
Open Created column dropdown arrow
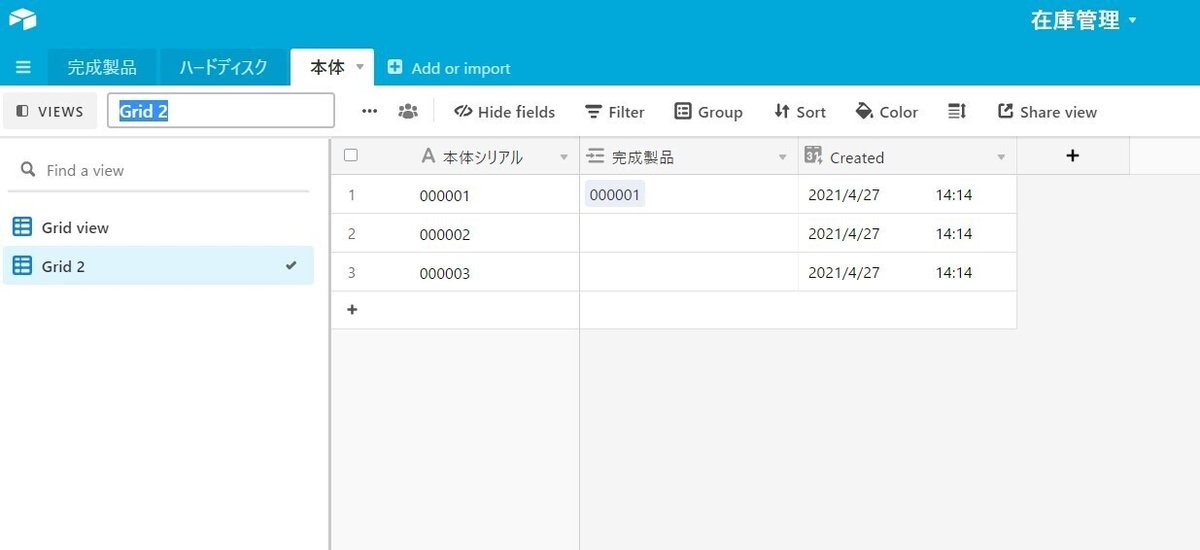[1001, 158]
